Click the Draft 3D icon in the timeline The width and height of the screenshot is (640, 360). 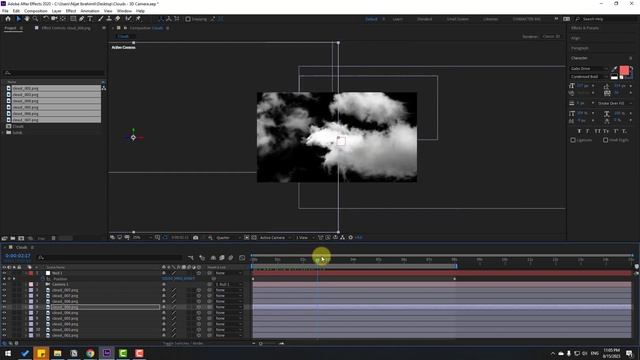[202, 258]
